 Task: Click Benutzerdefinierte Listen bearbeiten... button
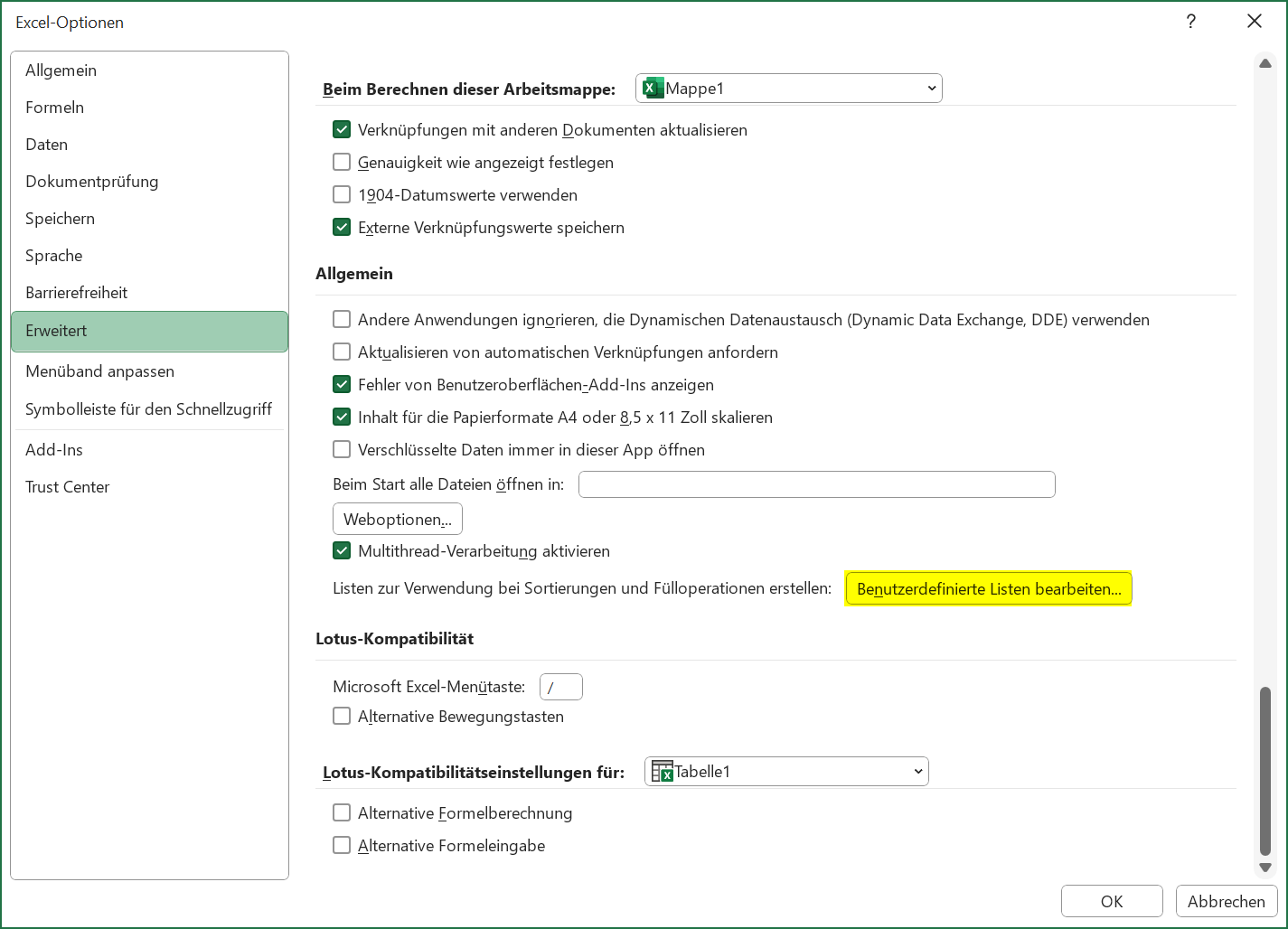(x=988, y=588)
